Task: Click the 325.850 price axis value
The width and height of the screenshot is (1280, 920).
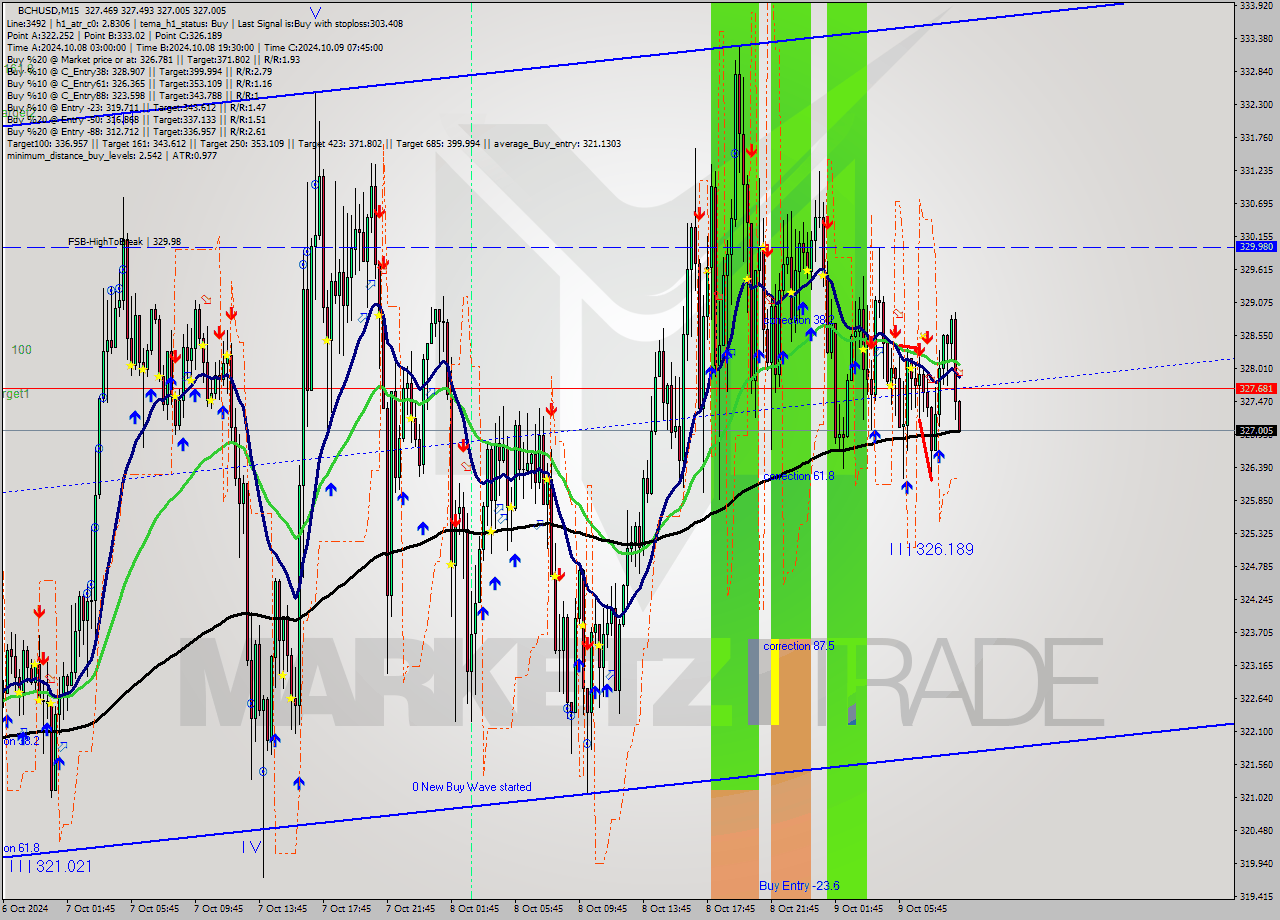Action: 1256,500
